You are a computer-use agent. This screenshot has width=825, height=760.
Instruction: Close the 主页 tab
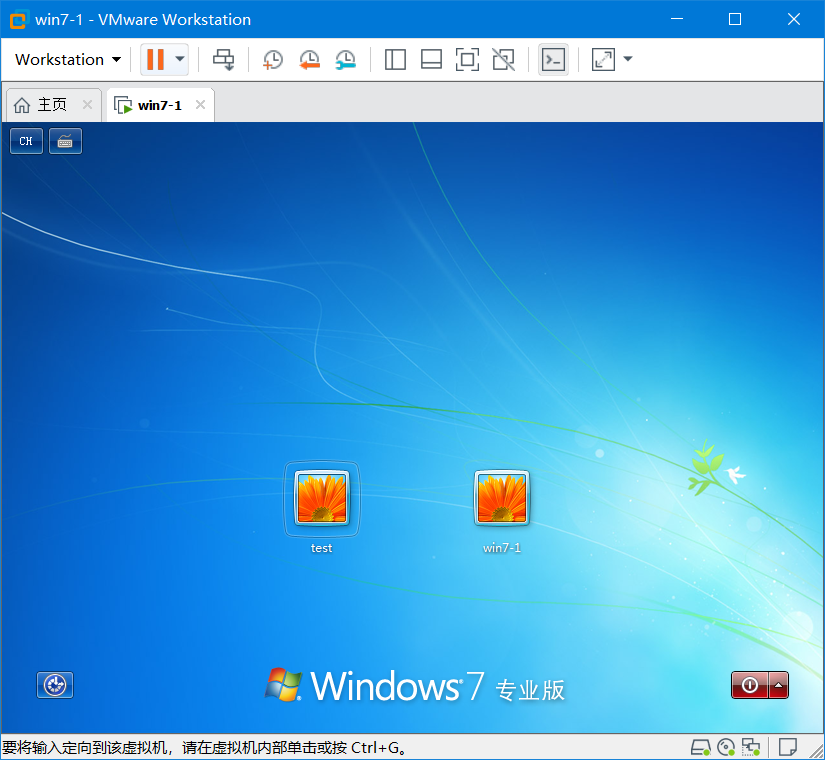[x=87, y=105]
